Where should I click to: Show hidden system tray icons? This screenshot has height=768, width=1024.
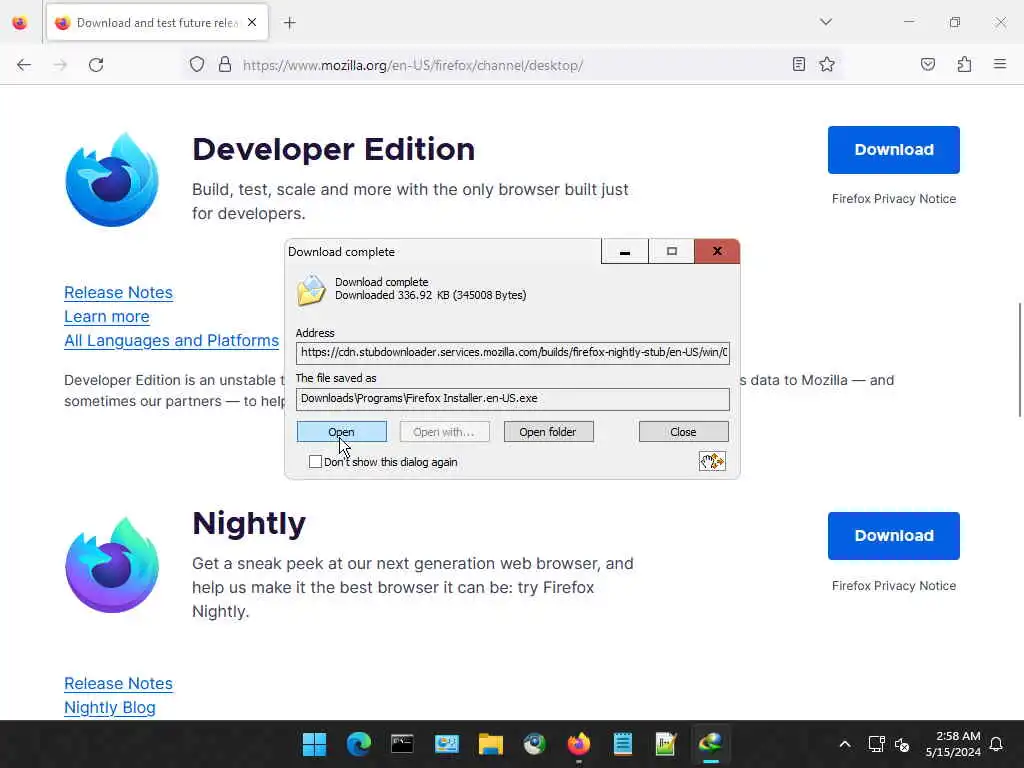pyautogui.click(x=844, y=744)
